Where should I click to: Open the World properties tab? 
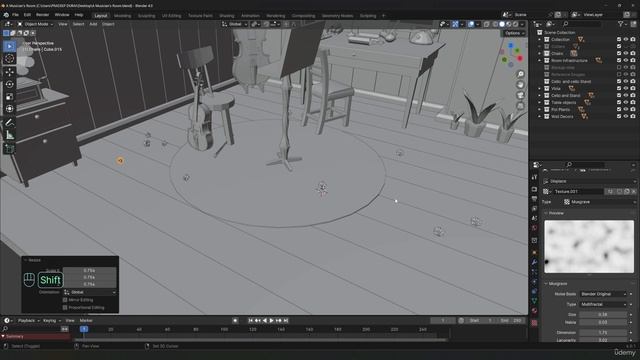tap(534, 228)
